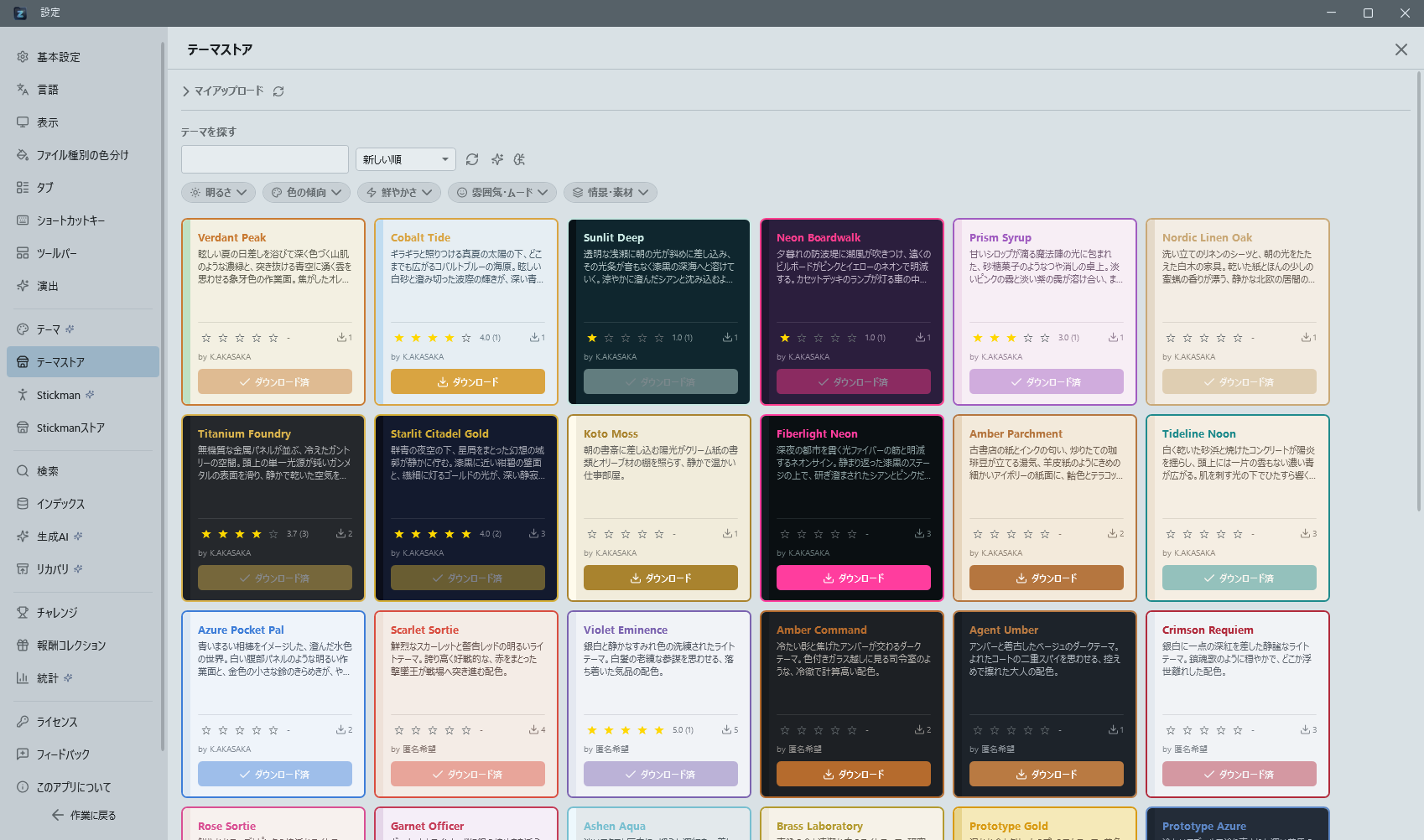Screen dimensions: 1424x840
Task: Reload theme list next to sort dropdown
Action: [x=472, y=159]
